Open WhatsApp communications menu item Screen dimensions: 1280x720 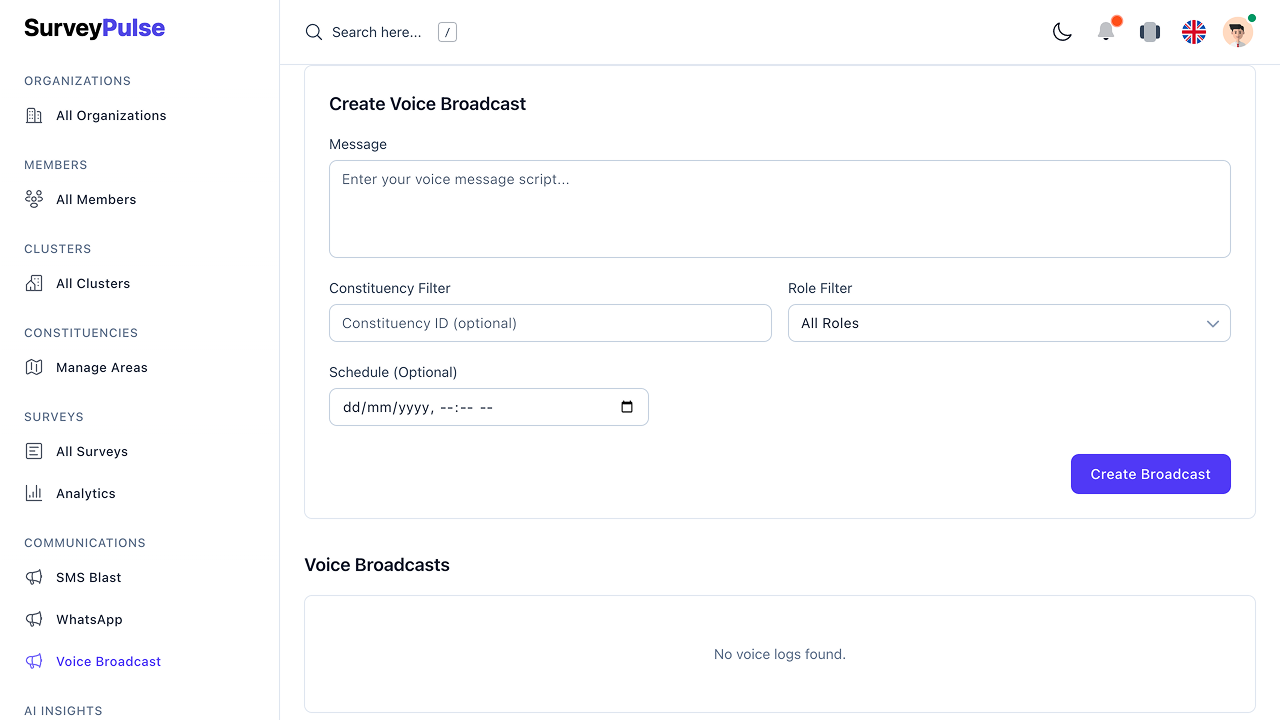[89, 620]
